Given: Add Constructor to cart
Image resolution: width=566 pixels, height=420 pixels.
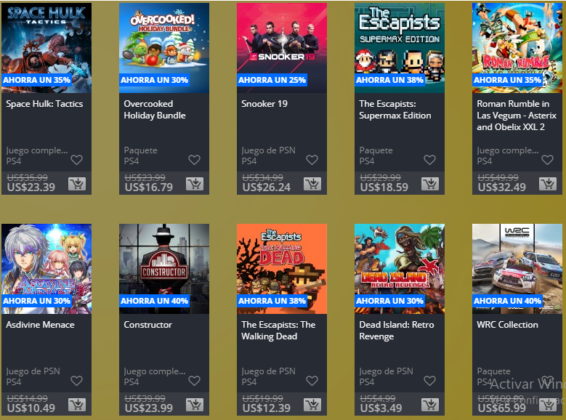Looking at the screenshot, I should (195, 405).
